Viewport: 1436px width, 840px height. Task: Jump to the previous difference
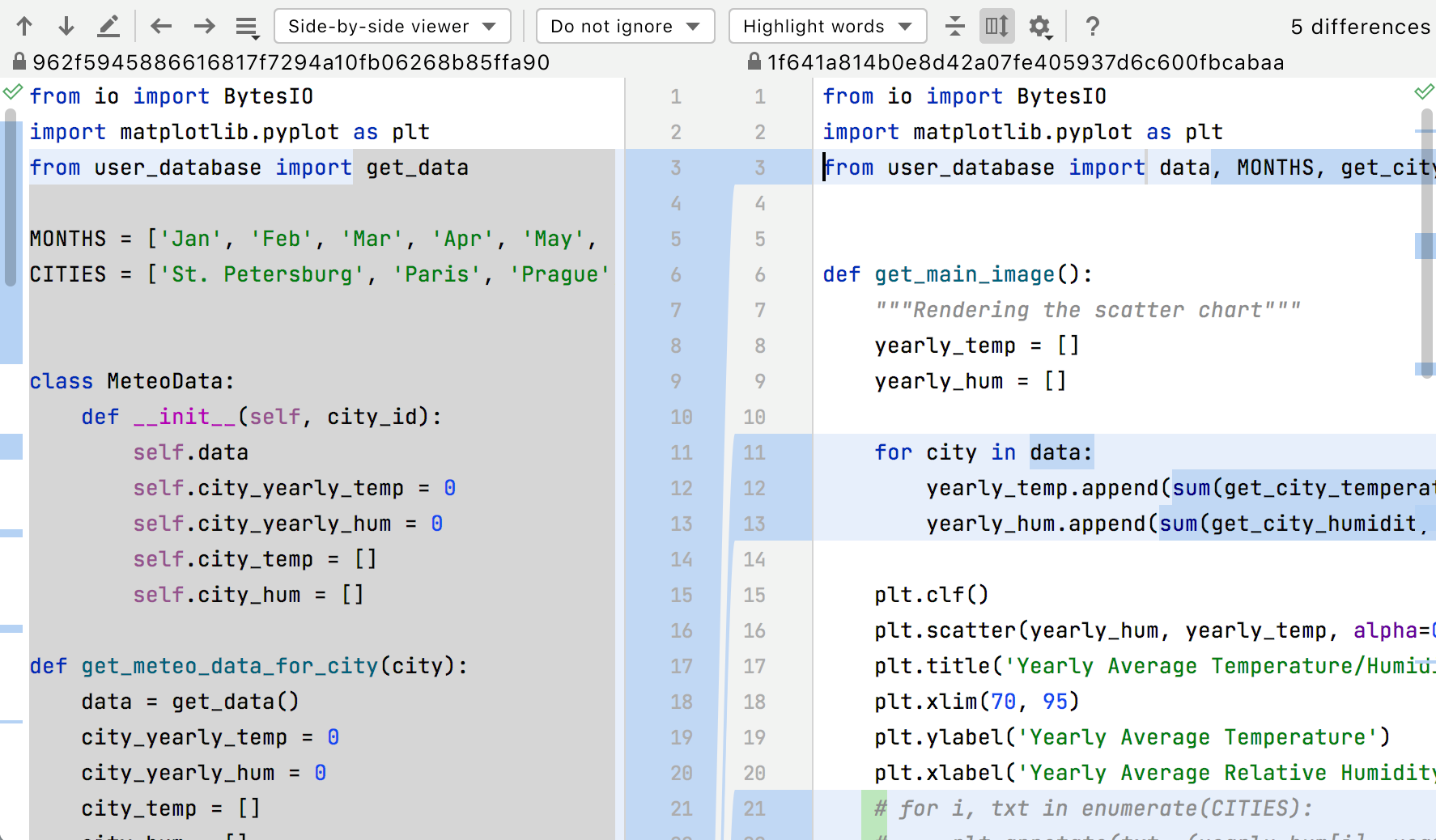24,26
